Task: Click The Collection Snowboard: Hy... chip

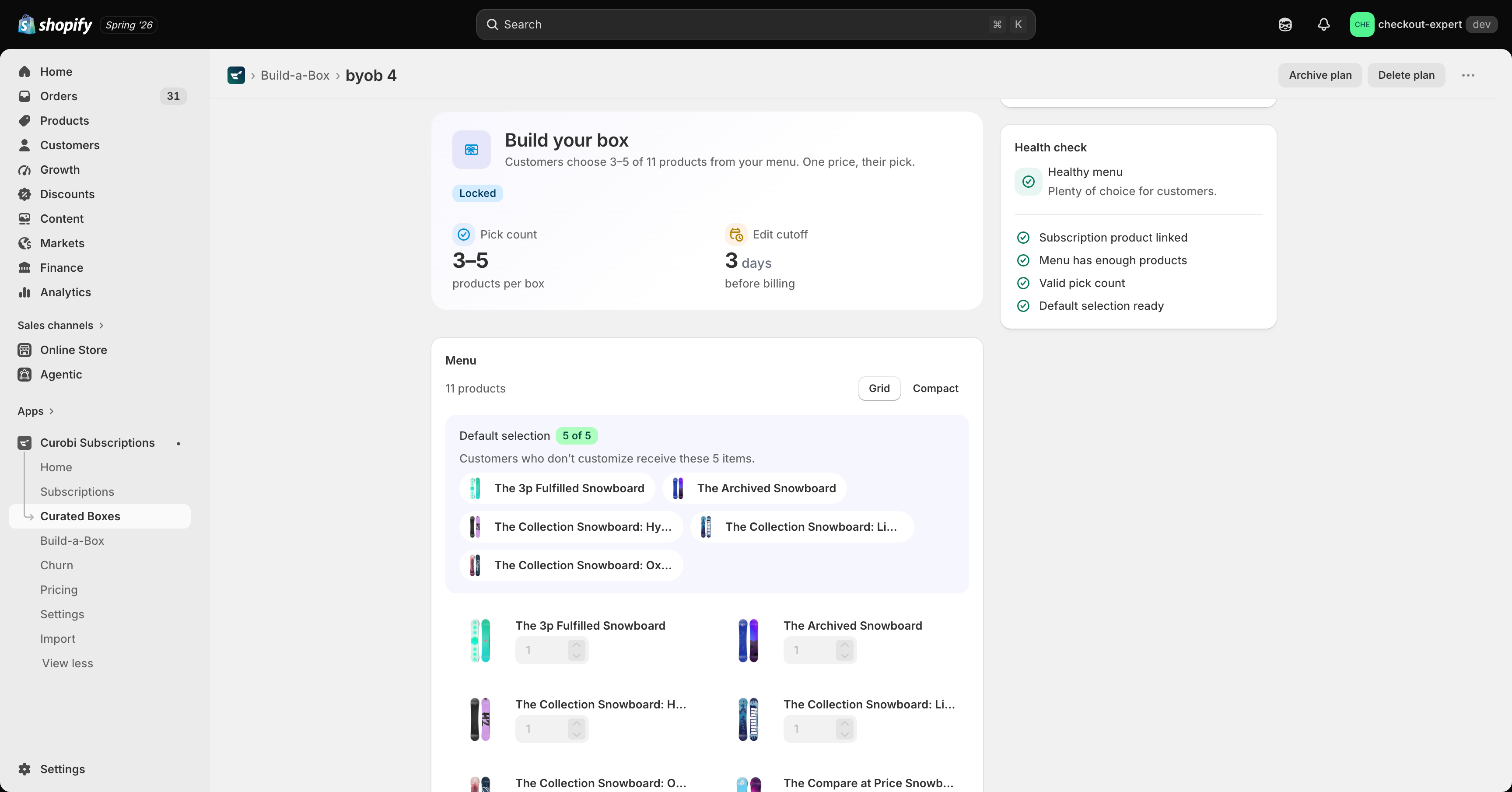Action: coord(571,527)
